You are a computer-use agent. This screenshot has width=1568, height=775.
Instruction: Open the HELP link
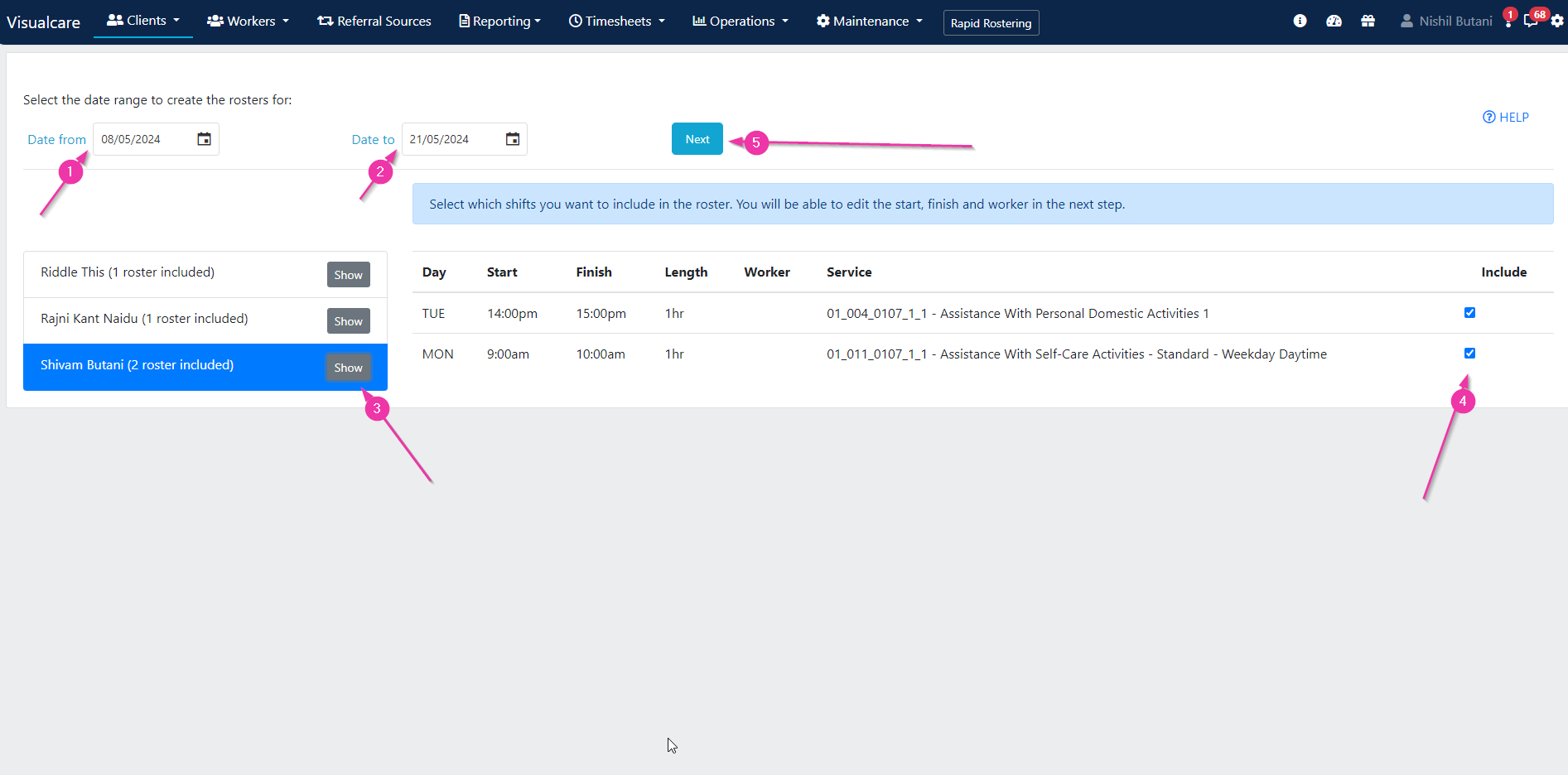[x=1506, y=118]
